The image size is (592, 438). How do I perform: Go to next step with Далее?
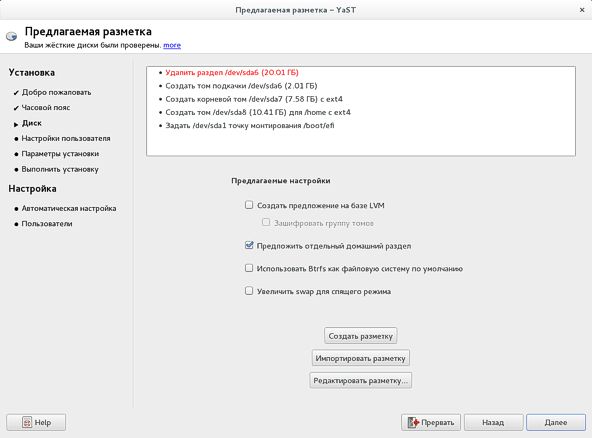coord(556,422)
